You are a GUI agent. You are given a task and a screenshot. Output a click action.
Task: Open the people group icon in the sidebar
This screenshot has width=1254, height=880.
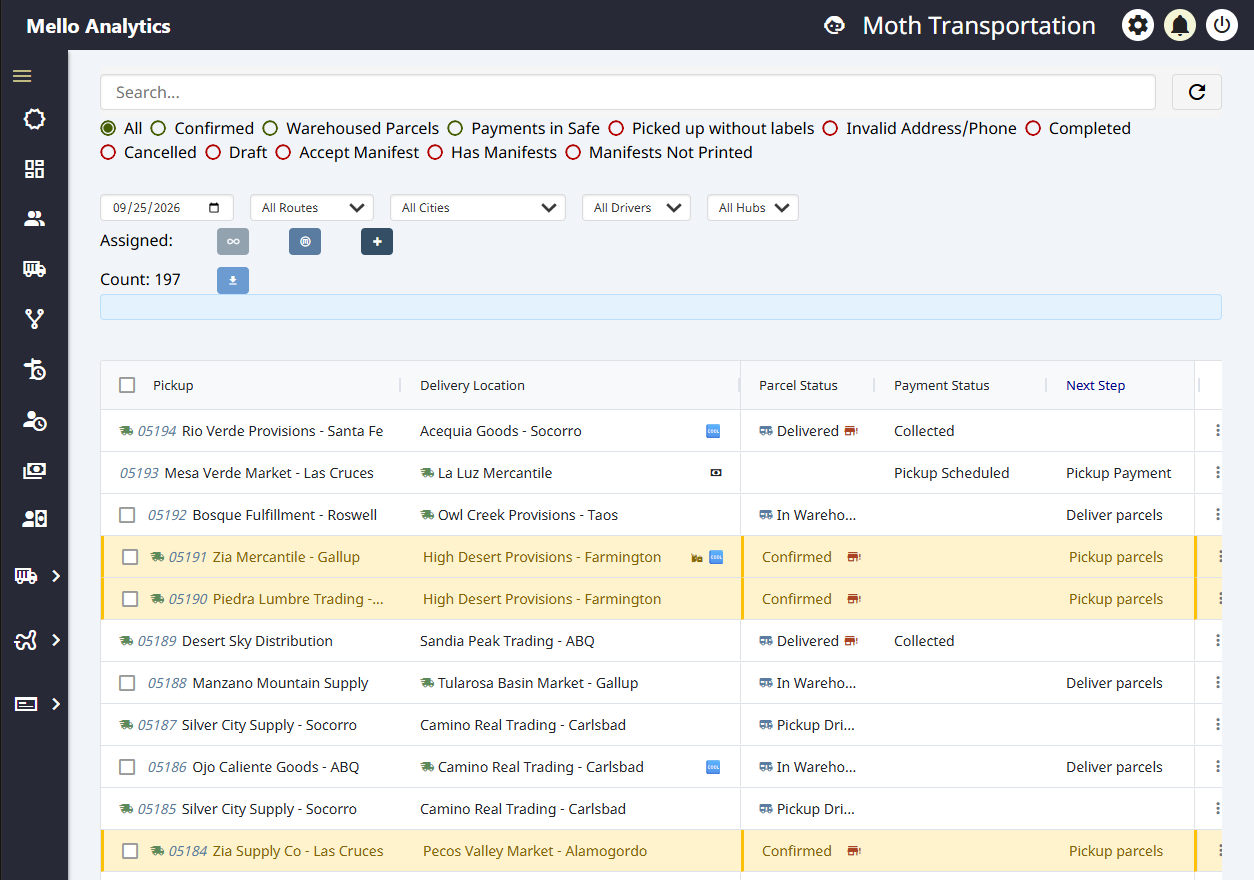coord(35,218)
